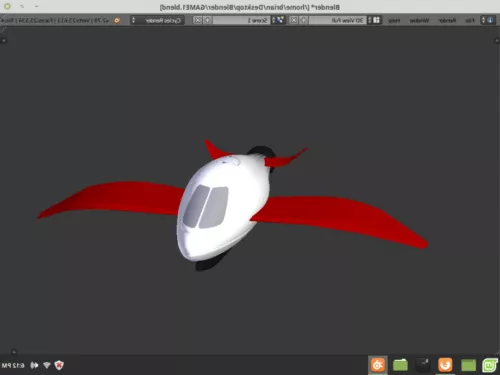Open the Help menu
This screenshot has width=500, height=375.
[x=394, y=21]
